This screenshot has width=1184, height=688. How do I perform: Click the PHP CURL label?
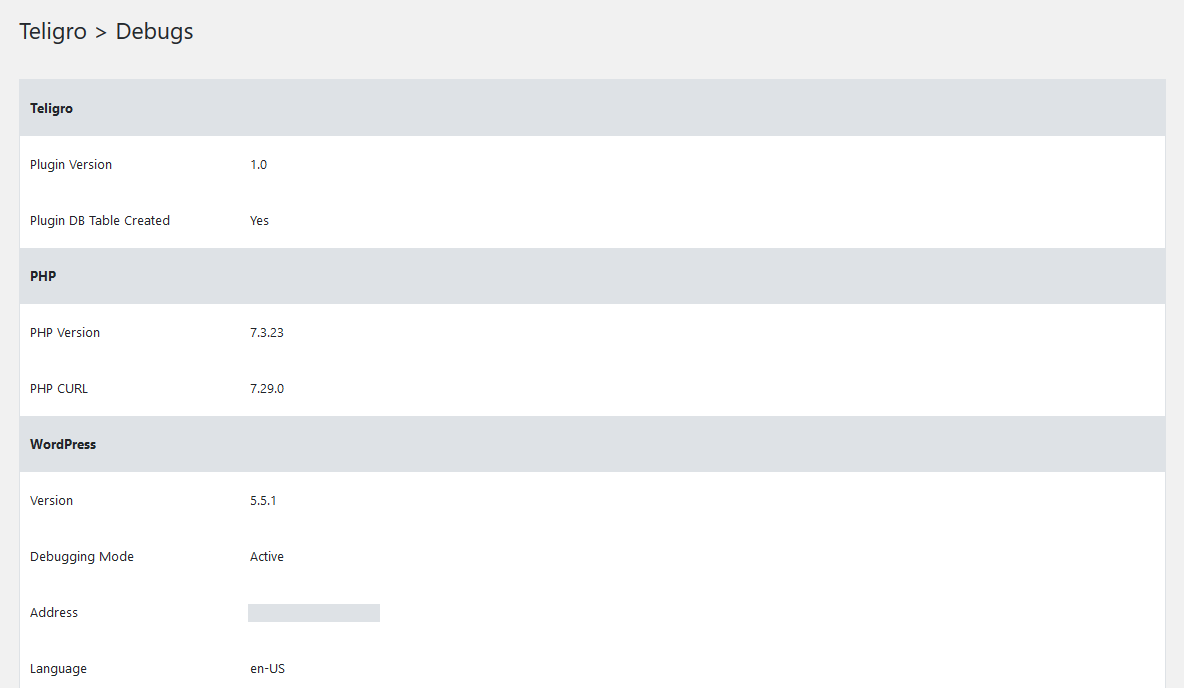[59, 389]
